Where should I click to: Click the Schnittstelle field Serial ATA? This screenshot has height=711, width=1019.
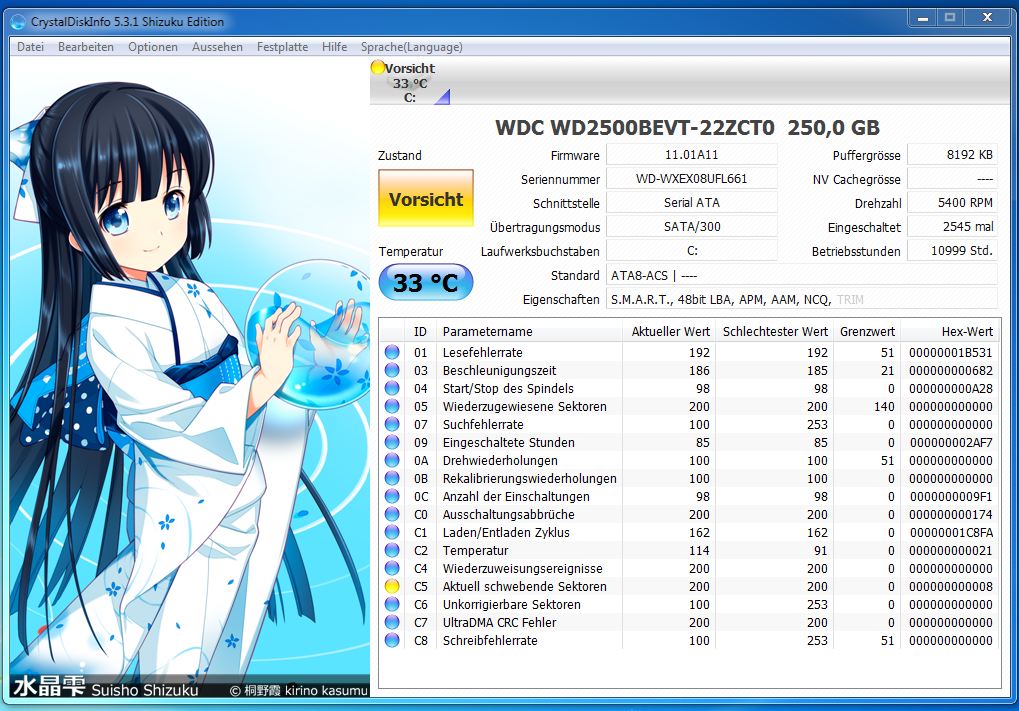(x=691, y=203)
